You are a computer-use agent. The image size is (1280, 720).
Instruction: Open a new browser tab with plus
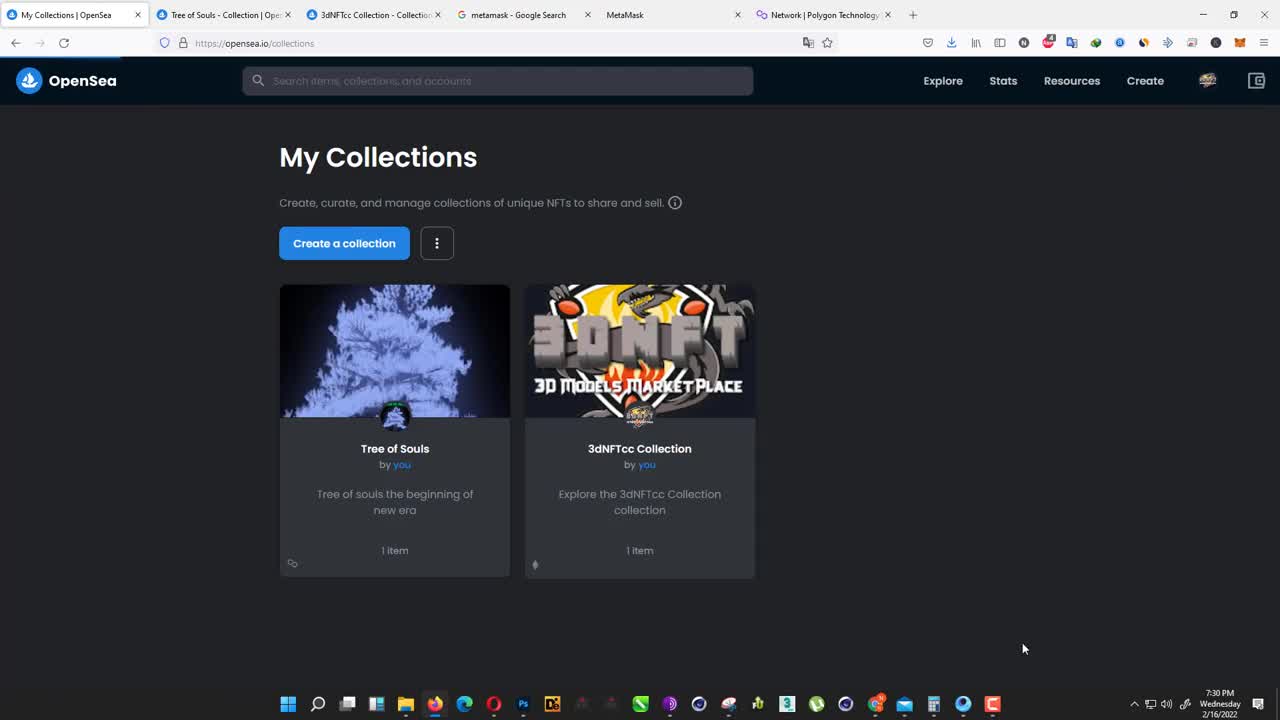(913, 15)
